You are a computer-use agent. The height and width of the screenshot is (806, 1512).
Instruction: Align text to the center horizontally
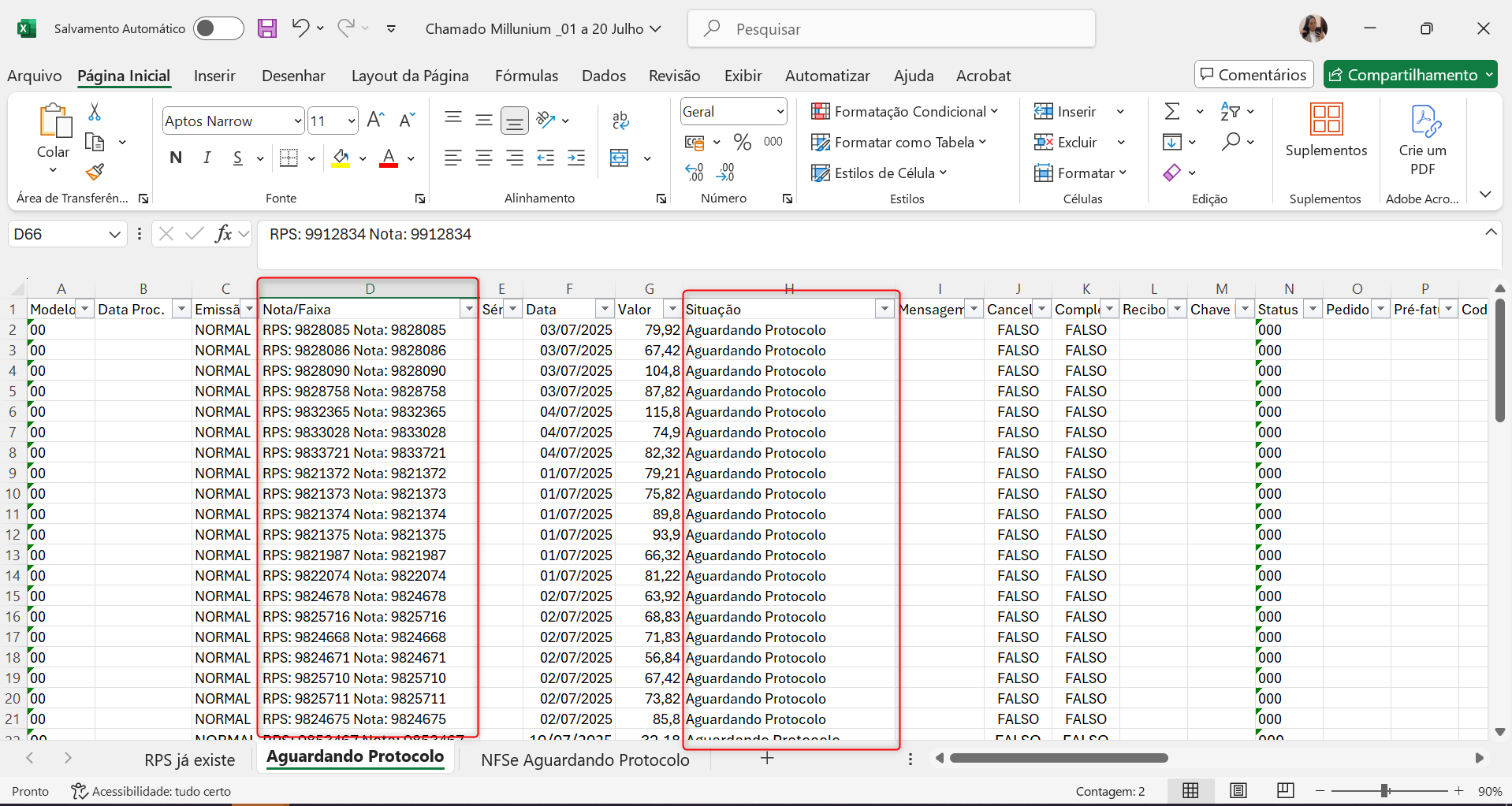(484, 158)
